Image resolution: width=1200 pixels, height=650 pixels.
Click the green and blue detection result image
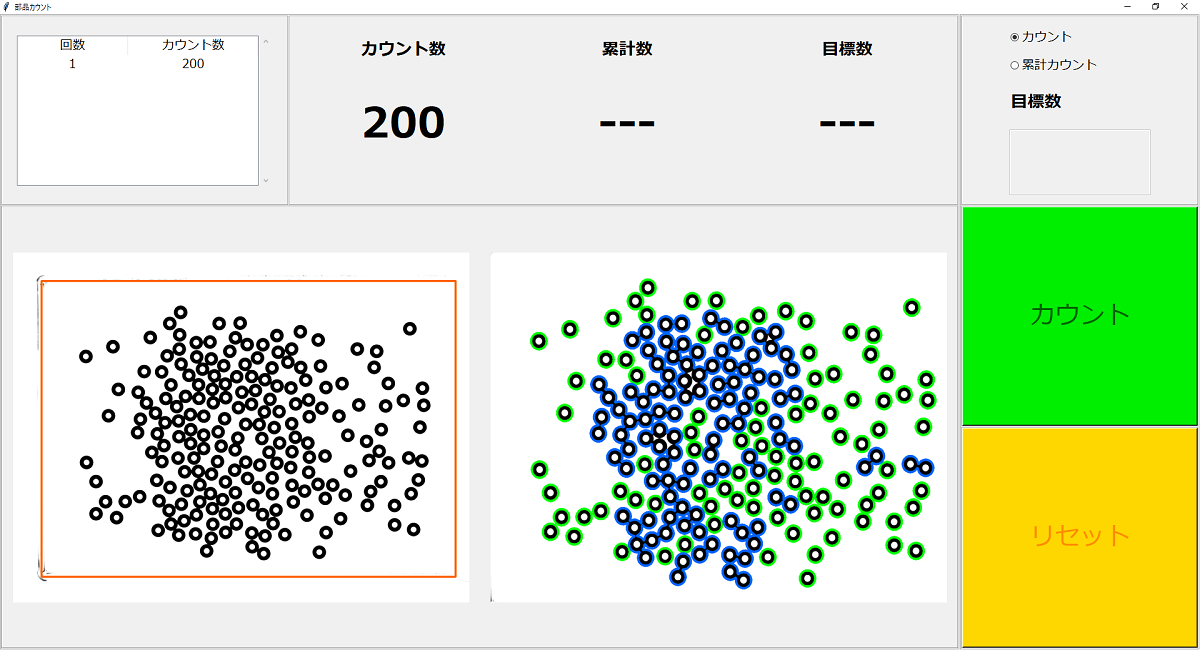718,427
